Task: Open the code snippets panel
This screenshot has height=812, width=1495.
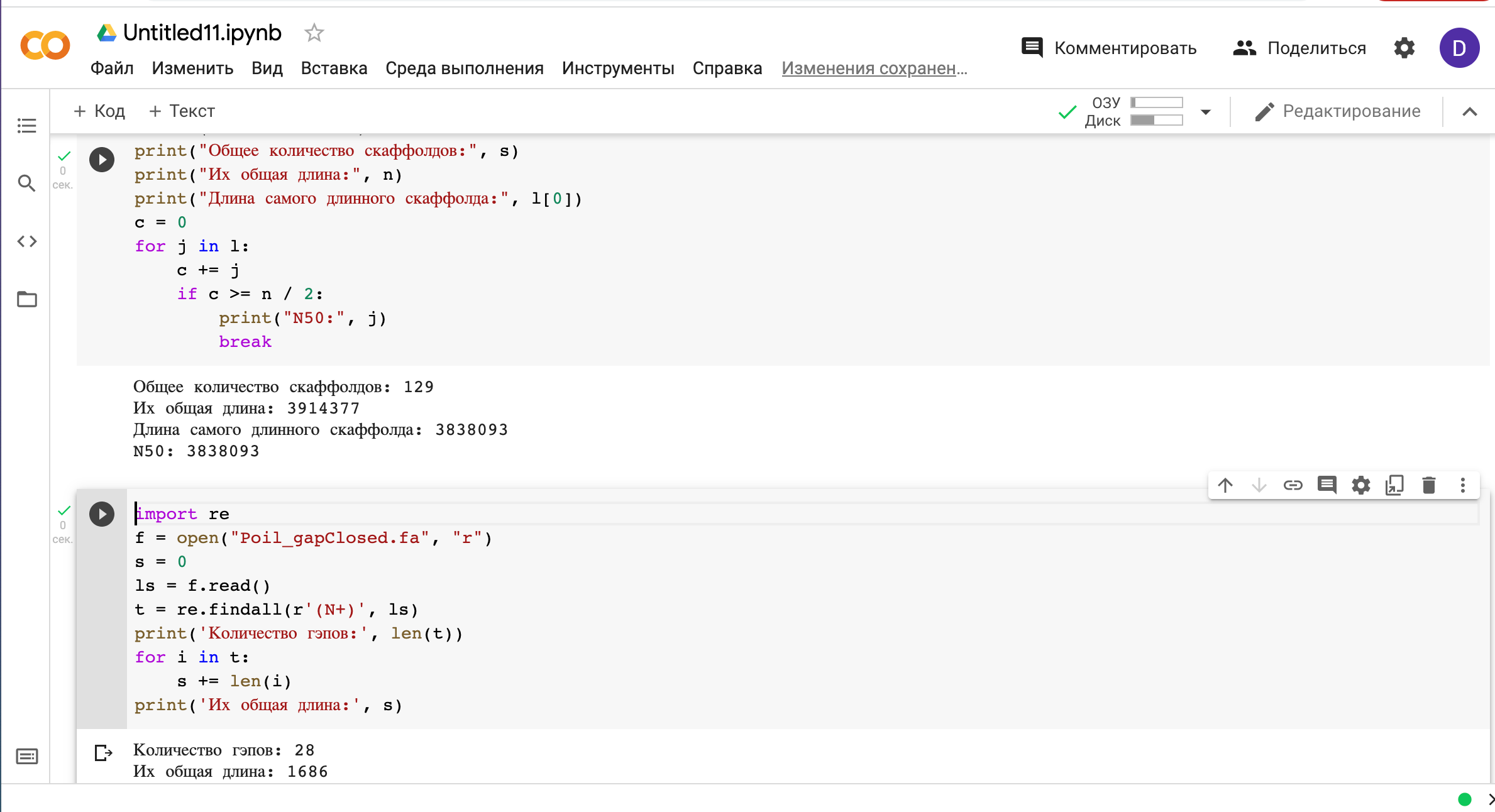Action: tap(26, 241)
